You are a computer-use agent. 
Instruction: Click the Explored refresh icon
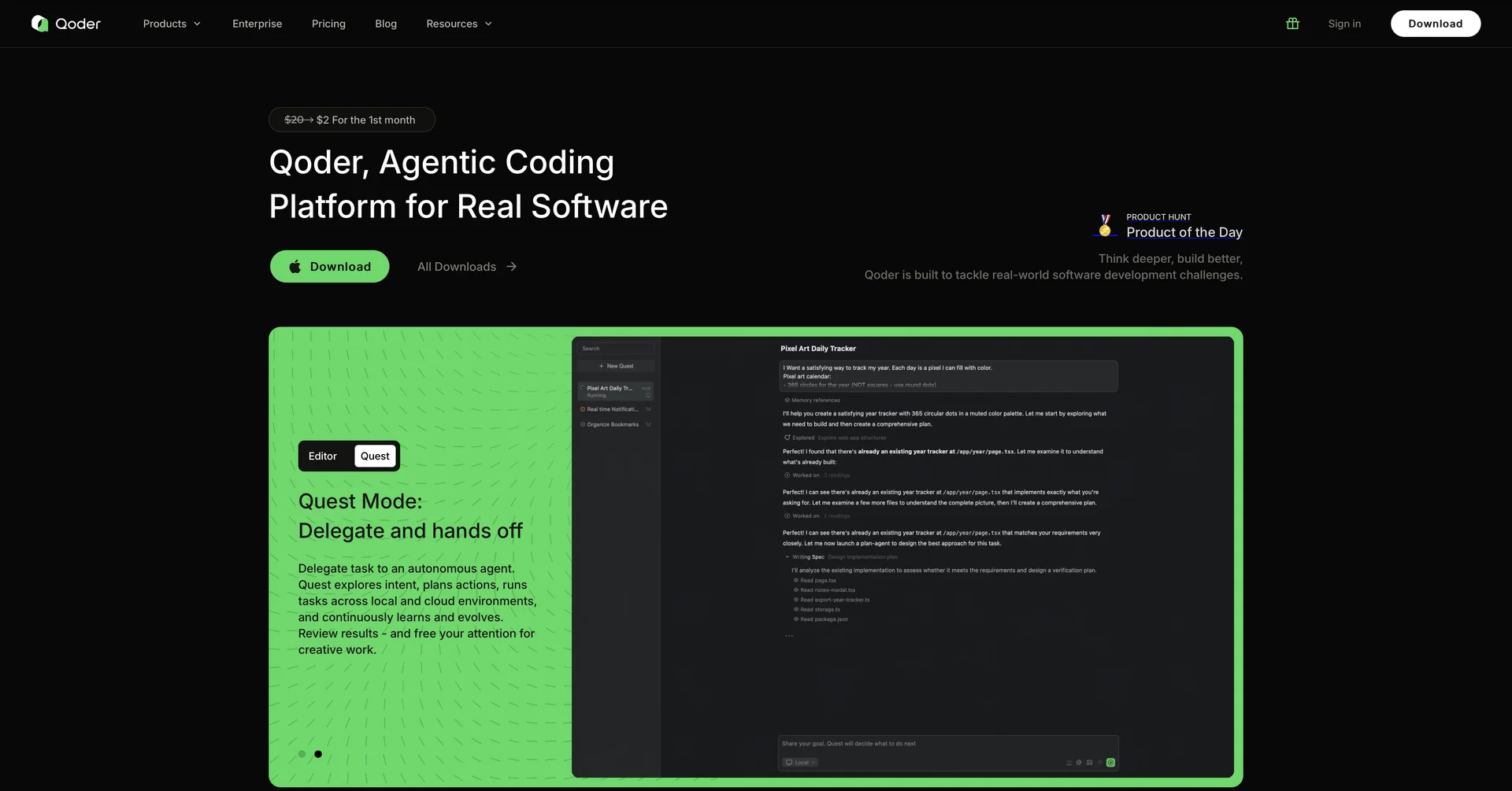[x=787, y=438]
